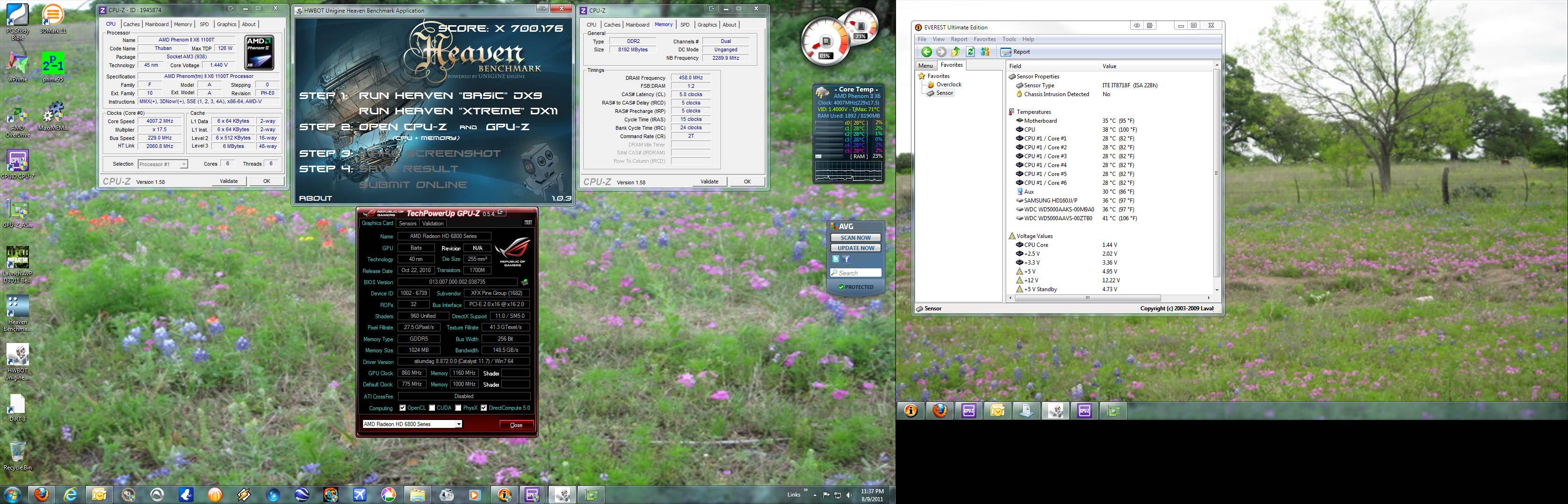Switch to the Menu tab in EVEREST
This screenshot has width=1568, height=504.
click(x=925, y=66)
